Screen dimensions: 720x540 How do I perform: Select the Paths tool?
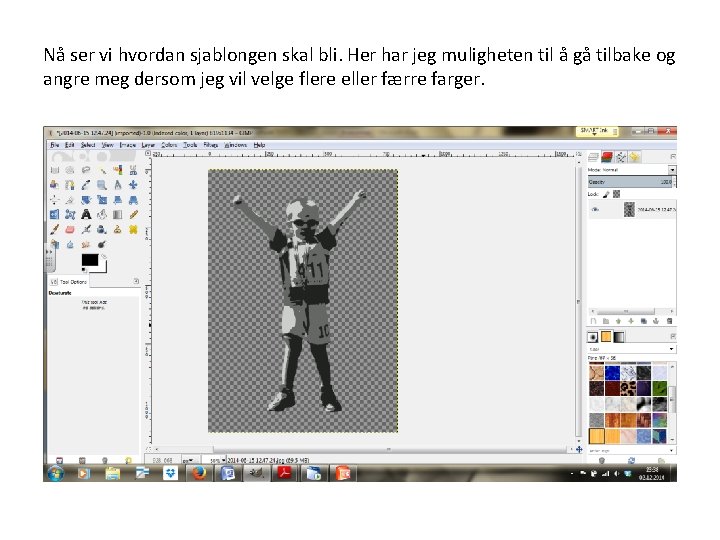coord(70,185)
